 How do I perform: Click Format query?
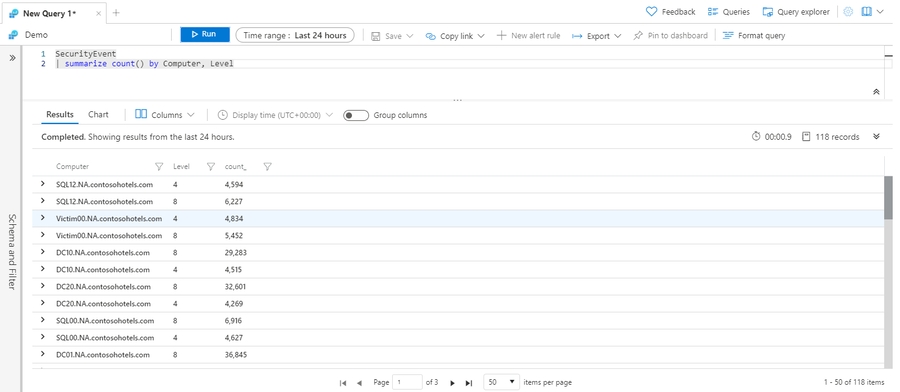pyautogui.click(x=754, y=36)
